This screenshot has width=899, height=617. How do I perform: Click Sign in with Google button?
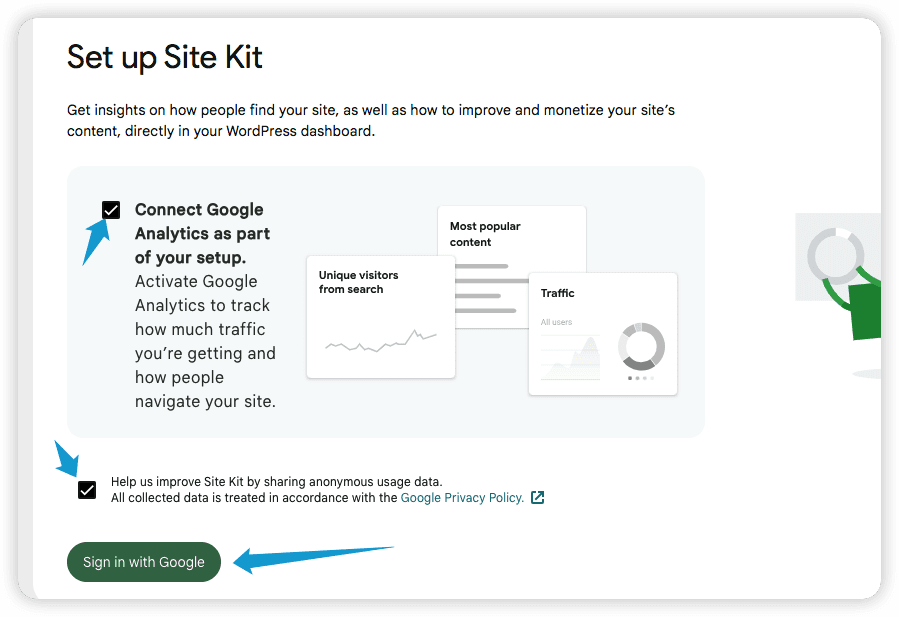(144, 562)
